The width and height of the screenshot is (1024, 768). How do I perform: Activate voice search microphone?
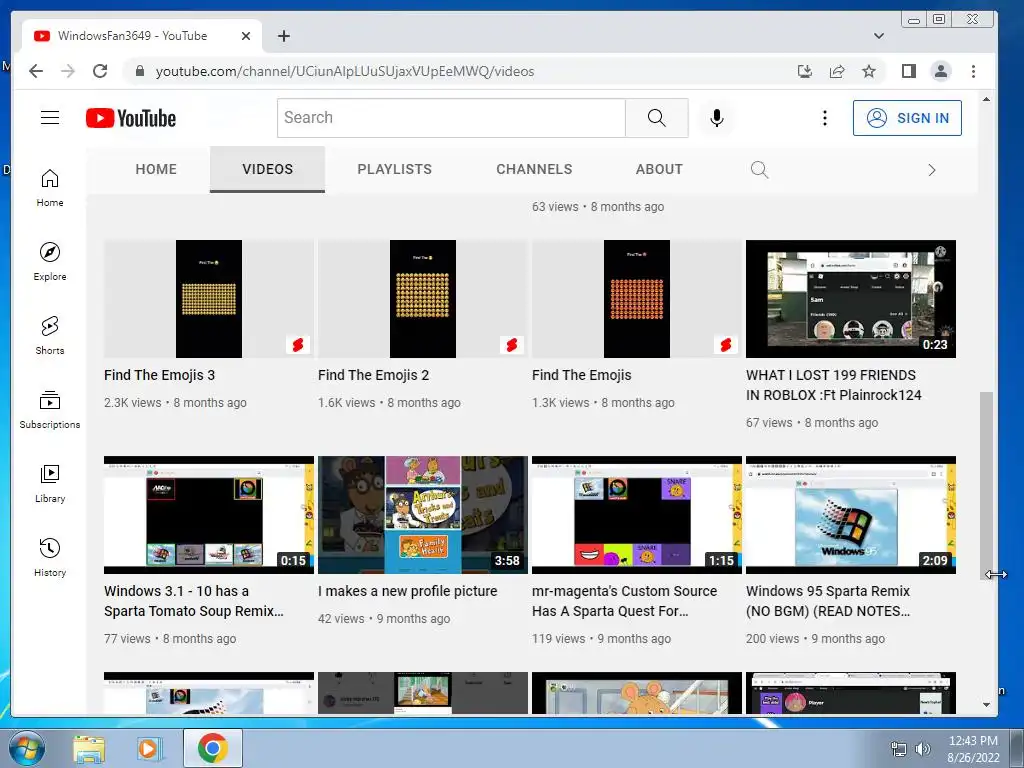tap(716, 118)
